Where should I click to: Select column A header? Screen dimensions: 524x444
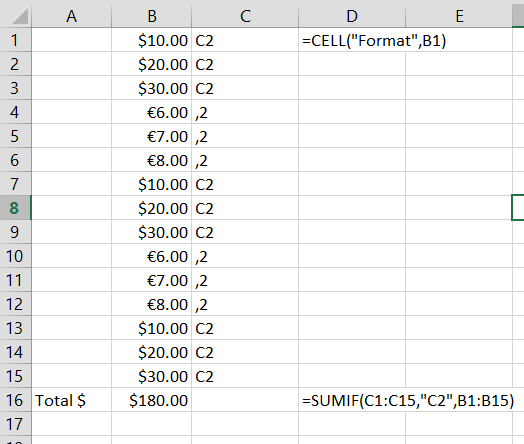click(x=72, y=16)
